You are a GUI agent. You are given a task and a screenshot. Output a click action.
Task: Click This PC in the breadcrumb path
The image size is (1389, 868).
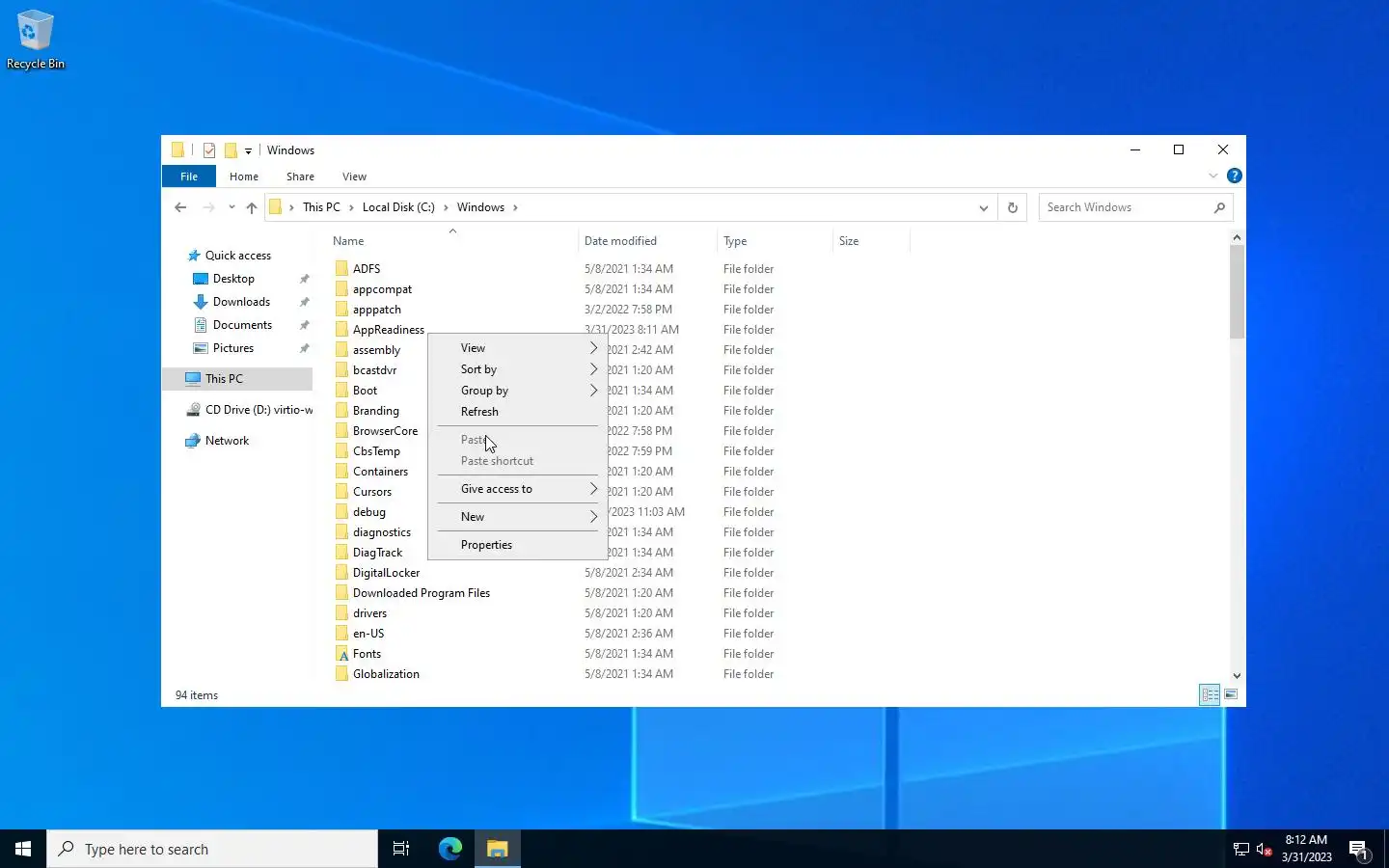(x=321, y=207)
